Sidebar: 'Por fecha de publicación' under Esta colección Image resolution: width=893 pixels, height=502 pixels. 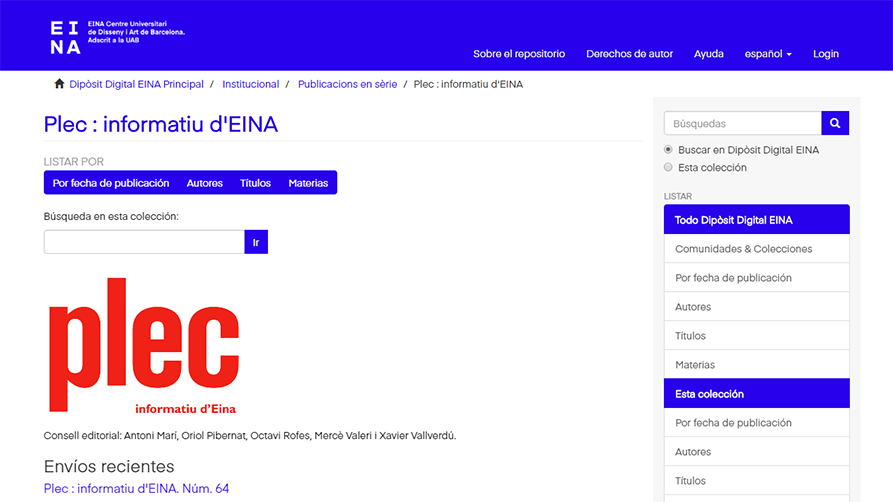pyautogui.click(x=756, y=423)
